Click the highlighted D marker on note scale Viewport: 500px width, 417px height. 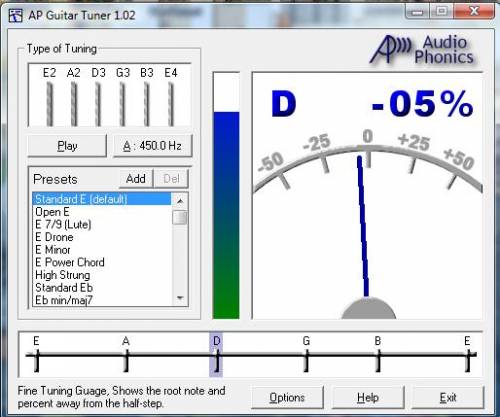pyautogui.click(x=216, y=355)
